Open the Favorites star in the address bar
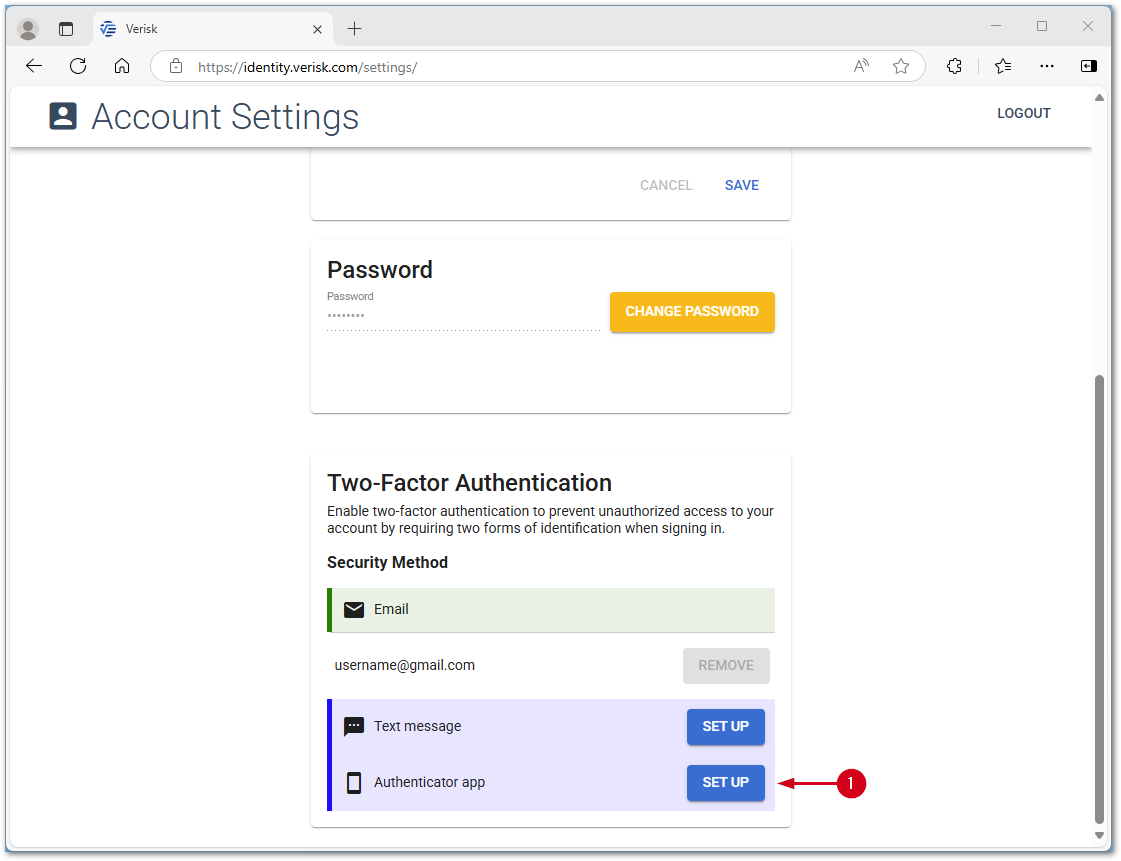Viewport: 1121px width, 861px height. click(x=901, y=66)
